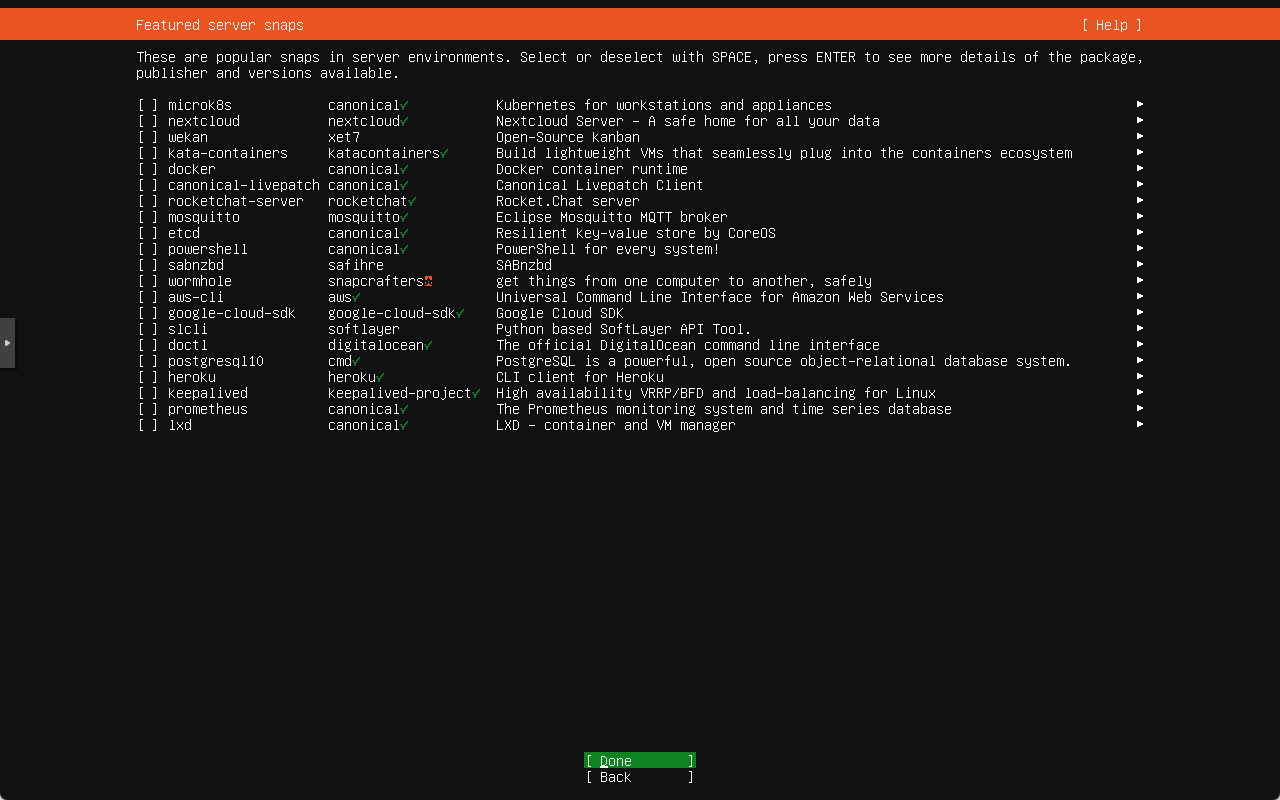Tick the docker snap checkbox

(x=148, y=169)
